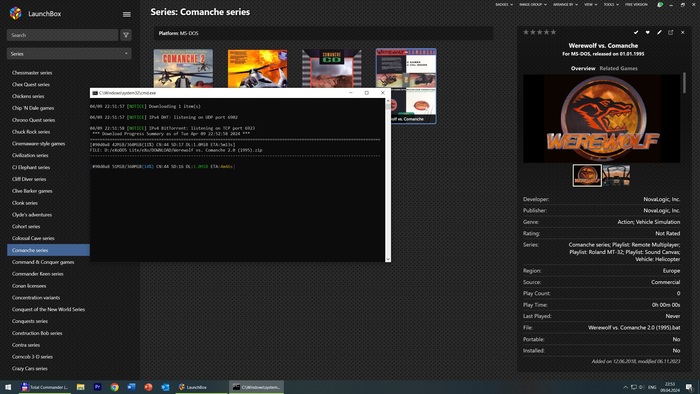Image resolution: width=700 pixels, height=394 pixels.
Task: Show hidden system tray icons
Action: 625,387
